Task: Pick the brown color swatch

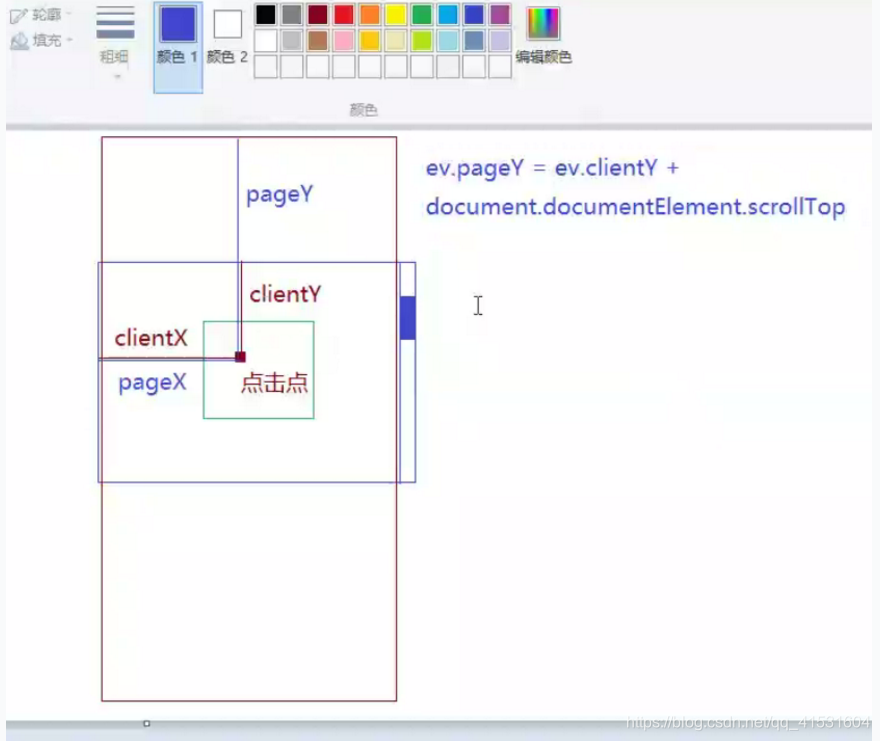Action: tap(318, 40)
